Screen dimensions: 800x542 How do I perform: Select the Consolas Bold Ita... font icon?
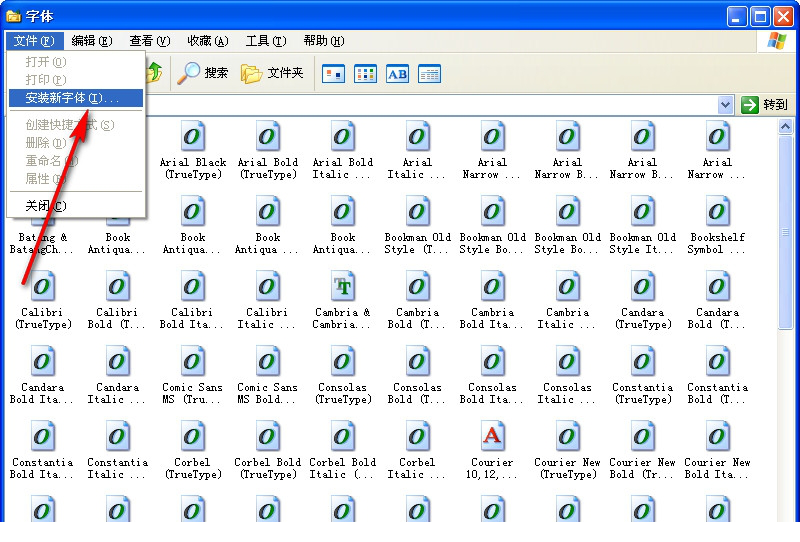pyautogui.click(x=492, y=362)
